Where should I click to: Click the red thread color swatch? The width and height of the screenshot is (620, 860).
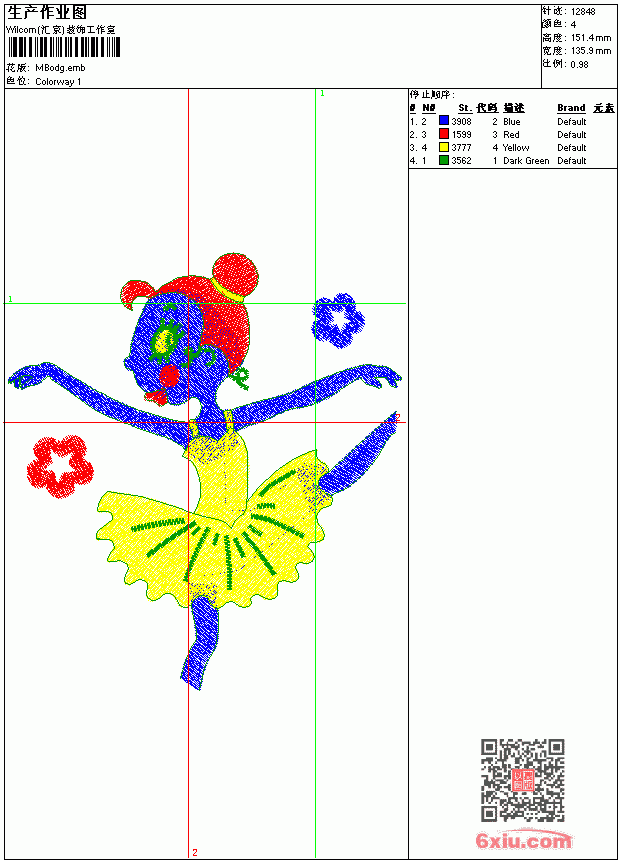tap(444, 134)
